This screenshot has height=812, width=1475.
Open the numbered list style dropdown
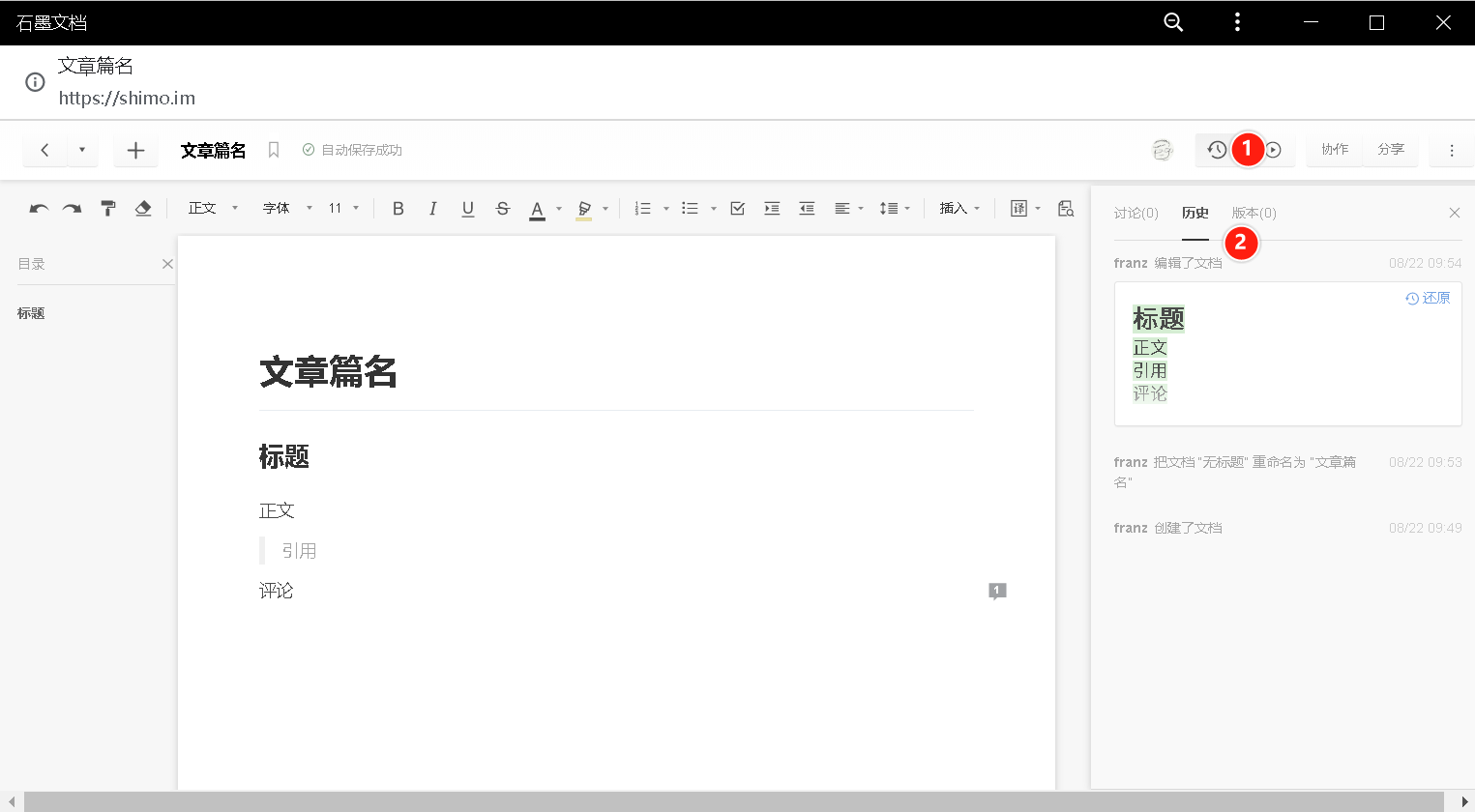[666, 209]
